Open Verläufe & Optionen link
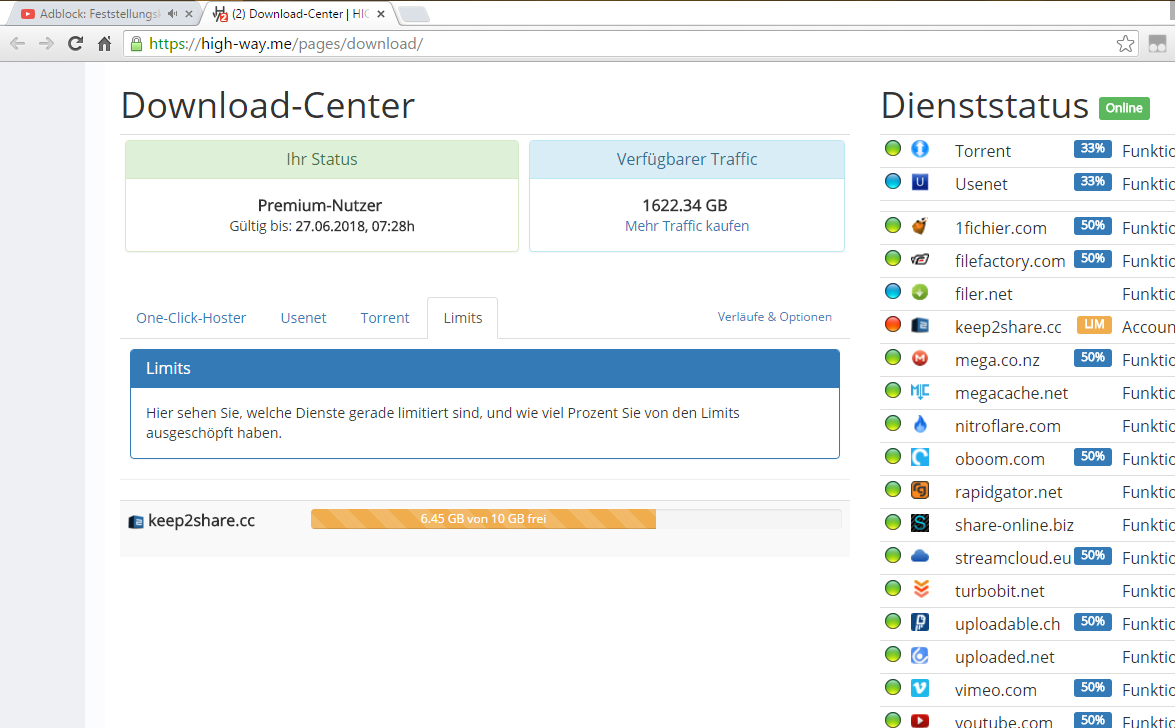The image size is (1175, 728). pos(774,317)
